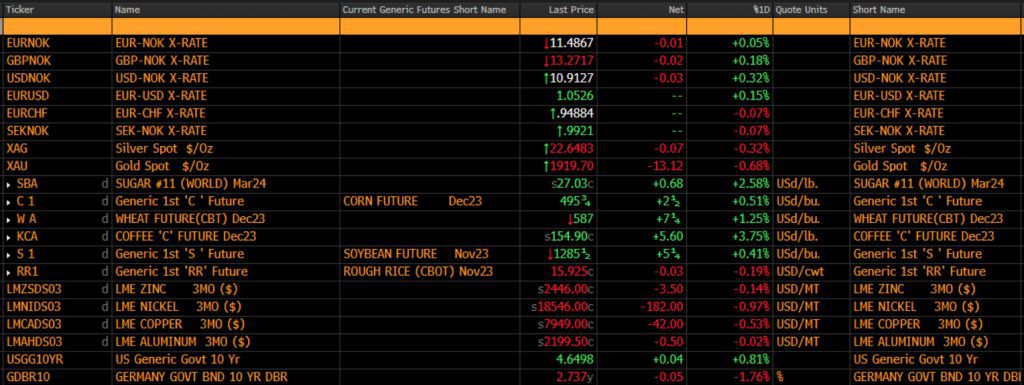Expand the RR1 rough rice row
The width and height of the screenshot is (1024, 385).
[x=8, y=271]
